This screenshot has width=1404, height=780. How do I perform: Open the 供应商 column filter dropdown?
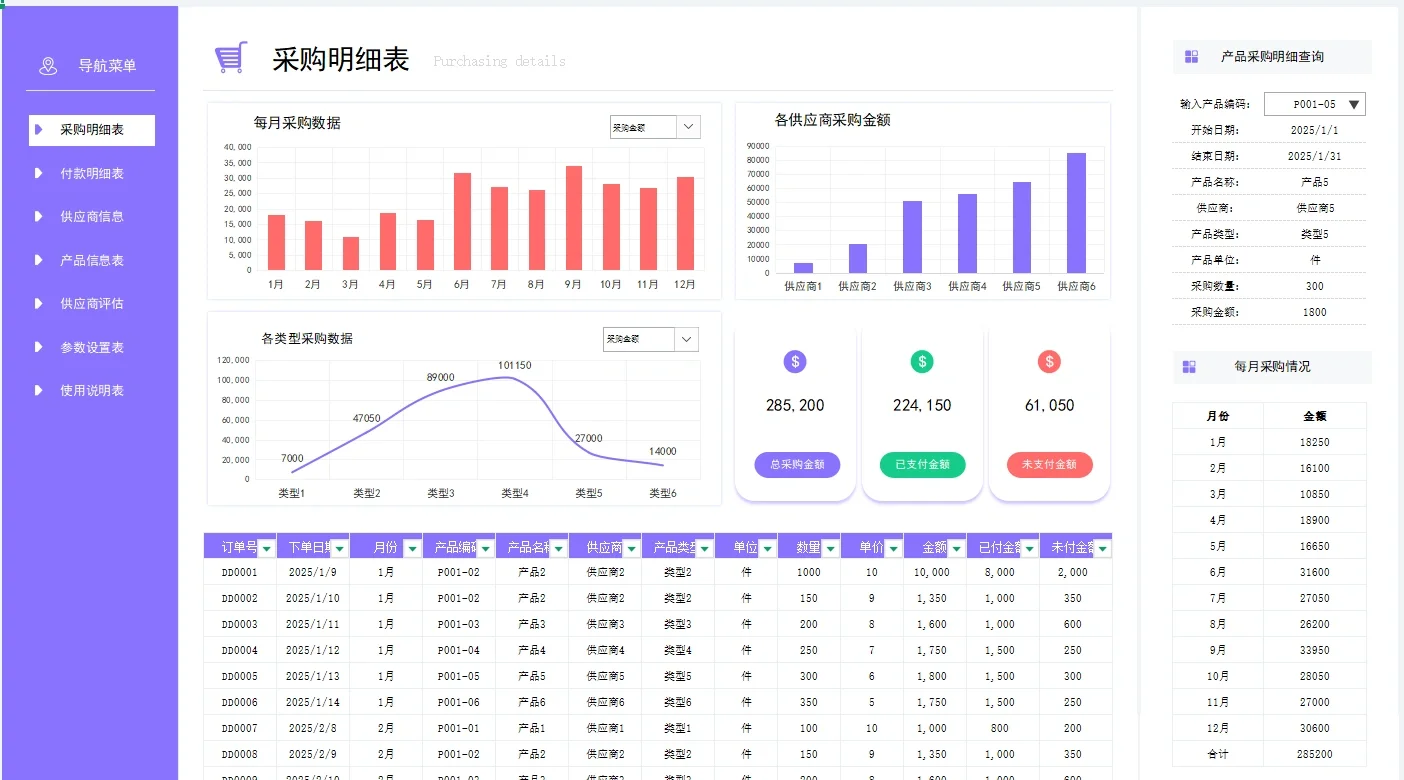[630, 546]
